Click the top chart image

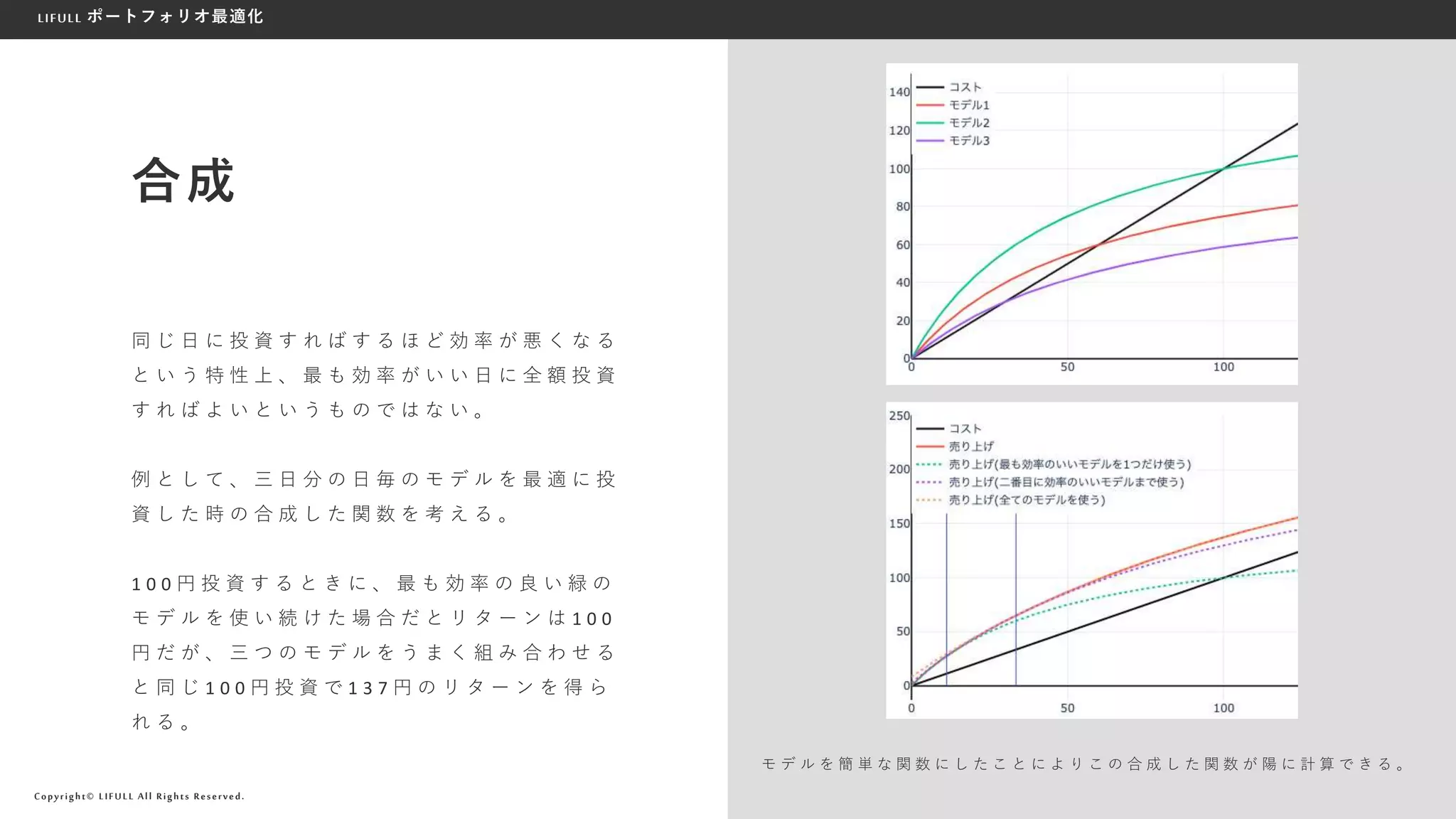(x=1092, y=224)
